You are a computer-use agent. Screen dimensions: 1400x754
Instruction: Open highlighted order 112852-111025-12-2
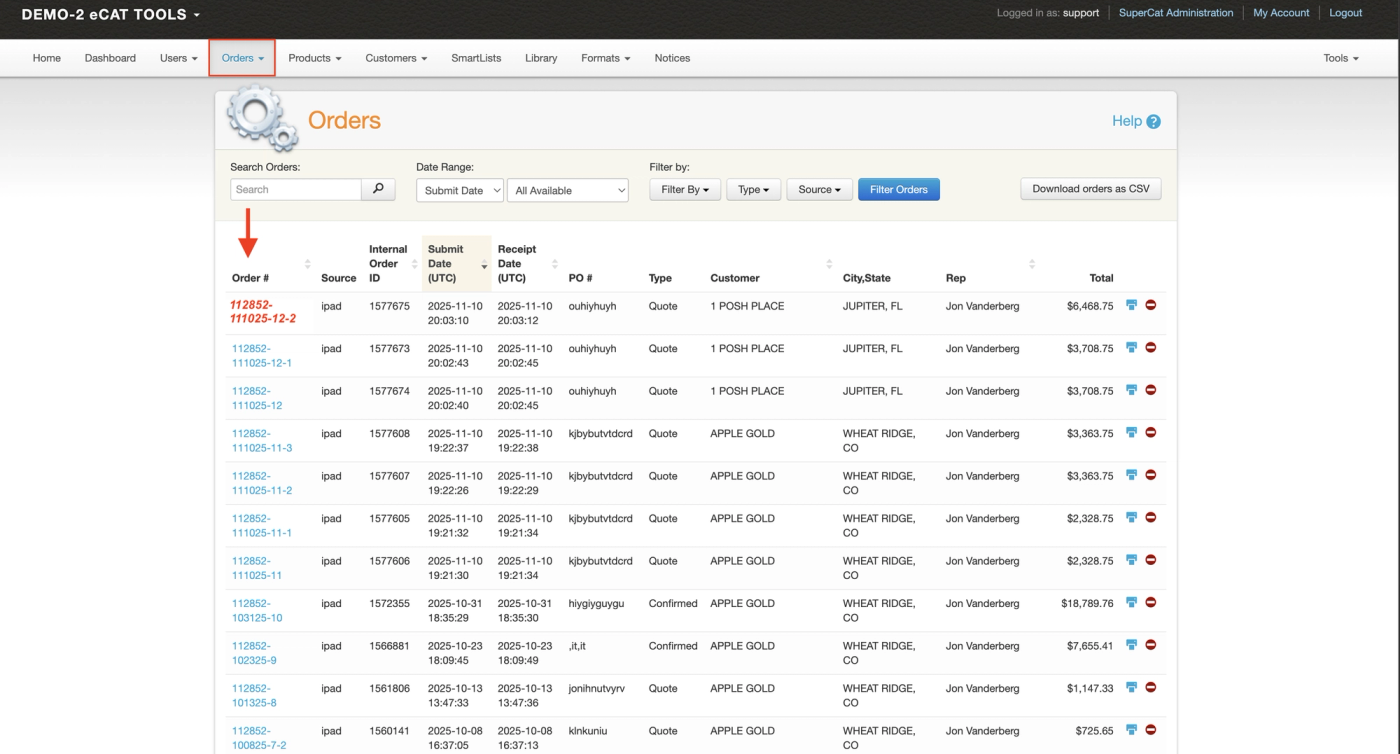click(x=263, y=312)
